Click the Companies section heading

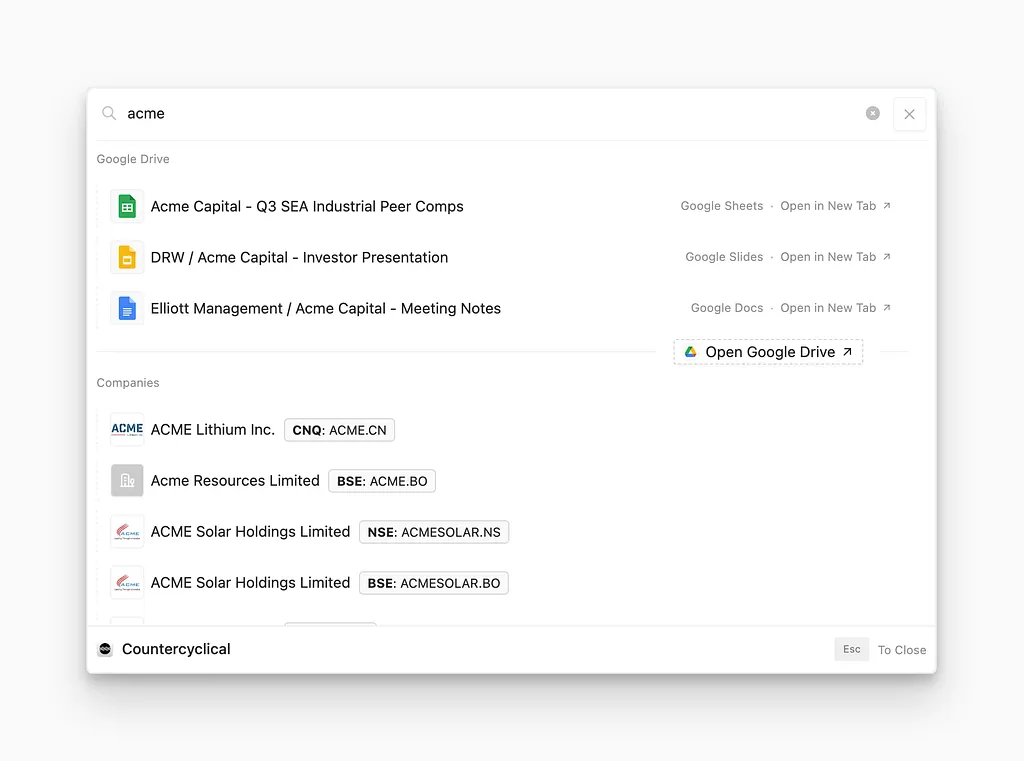pyautogui.click(x=128, y=383)
